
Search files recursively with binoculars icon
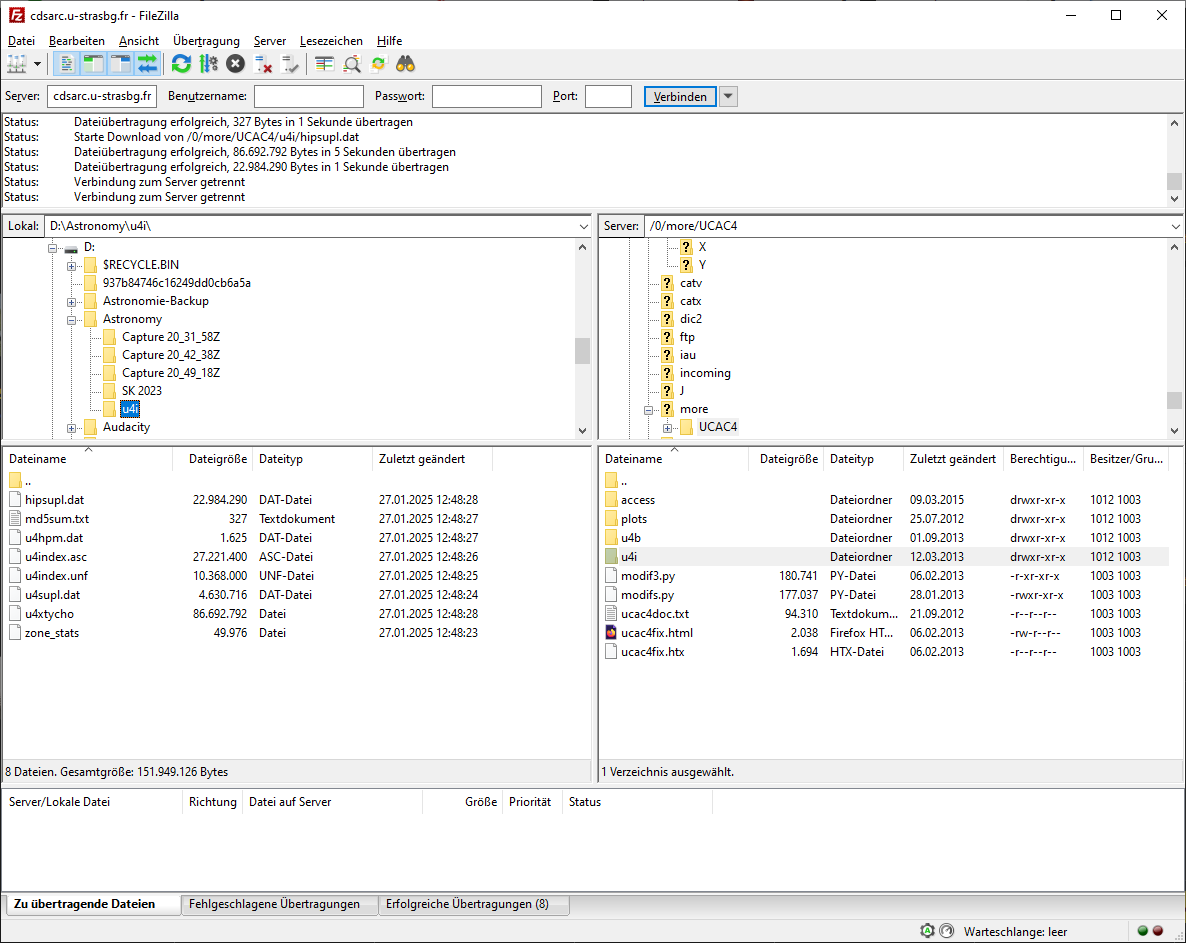405,64
